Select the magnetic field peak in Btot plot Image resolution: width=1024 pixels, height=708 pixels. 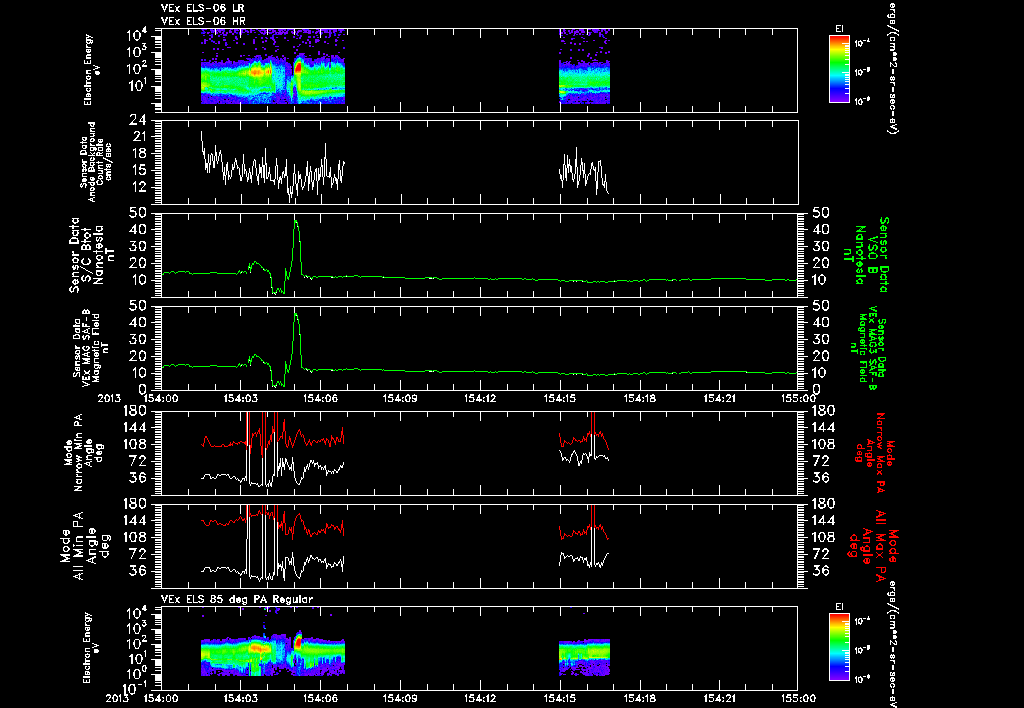(x=296, y=222)
